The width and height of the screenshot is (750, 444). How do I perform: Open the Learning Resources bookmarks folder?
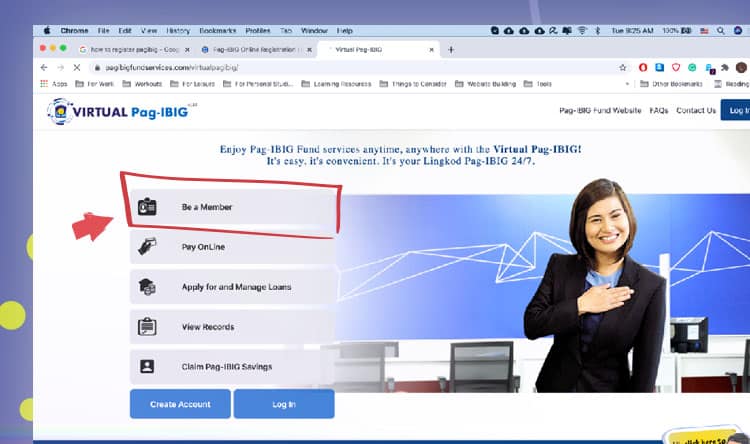pos(336,84)
